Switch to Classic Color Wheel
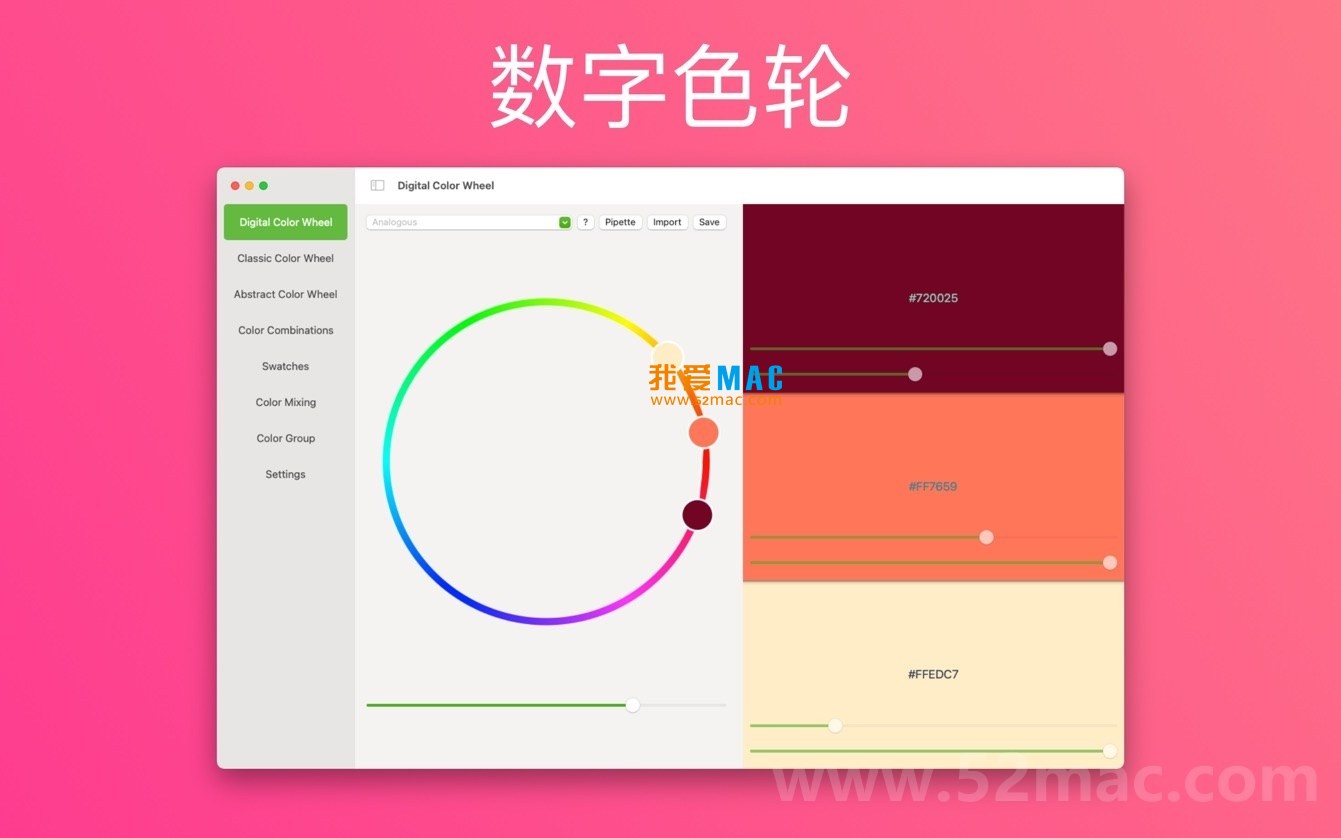Screen dimensions: 1341x838 click(285, 258)
